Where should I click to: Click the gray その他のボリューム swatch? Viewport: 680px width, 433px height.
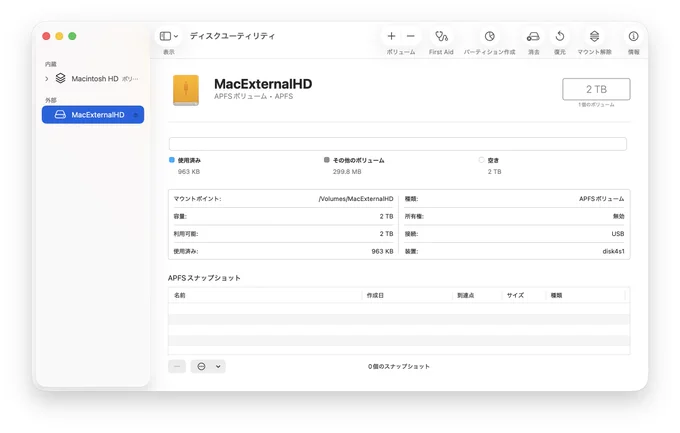(x=327, y=160)
